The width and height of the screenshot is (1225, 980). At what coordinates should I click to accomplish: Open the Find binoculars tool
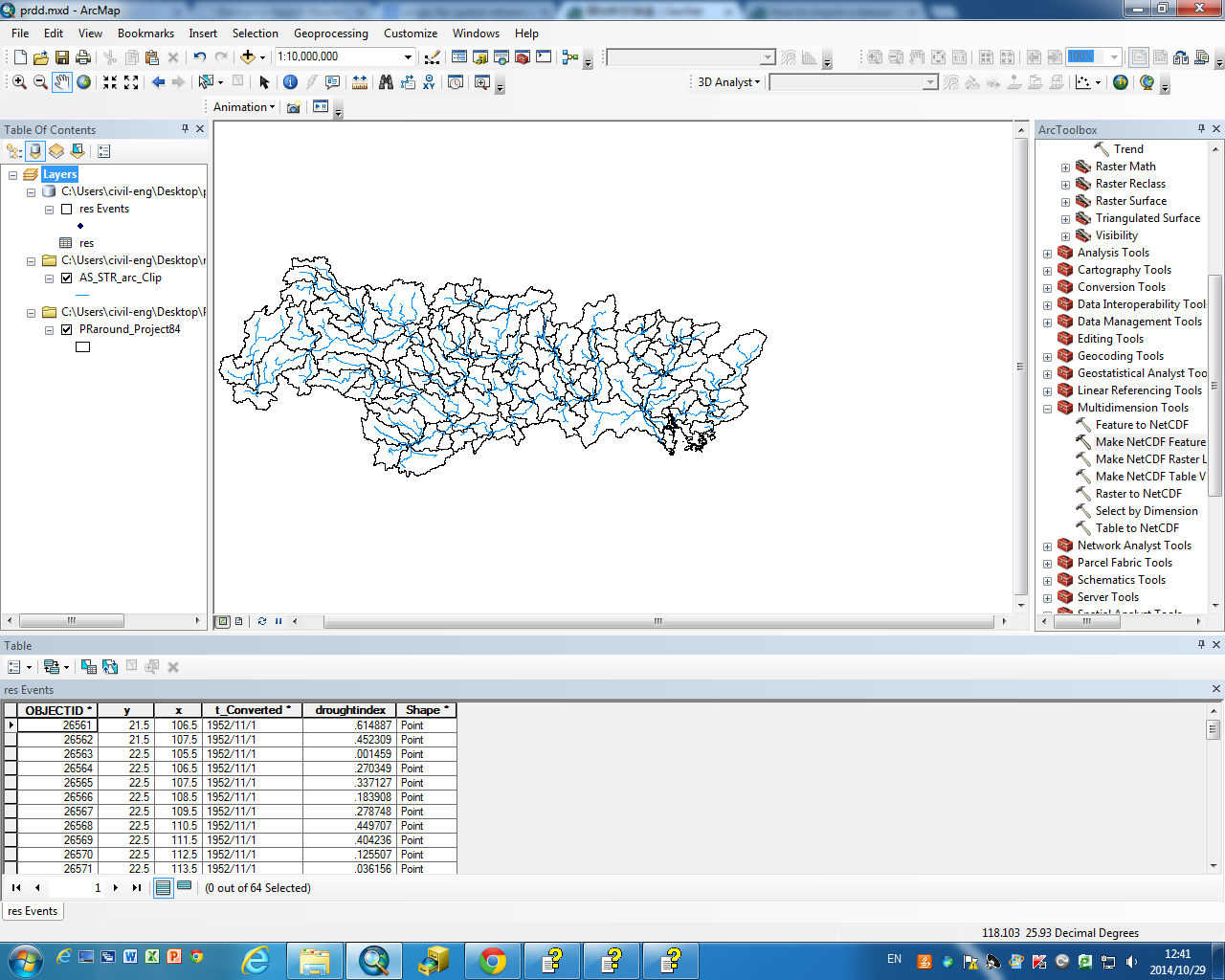(x=386, y=82)
